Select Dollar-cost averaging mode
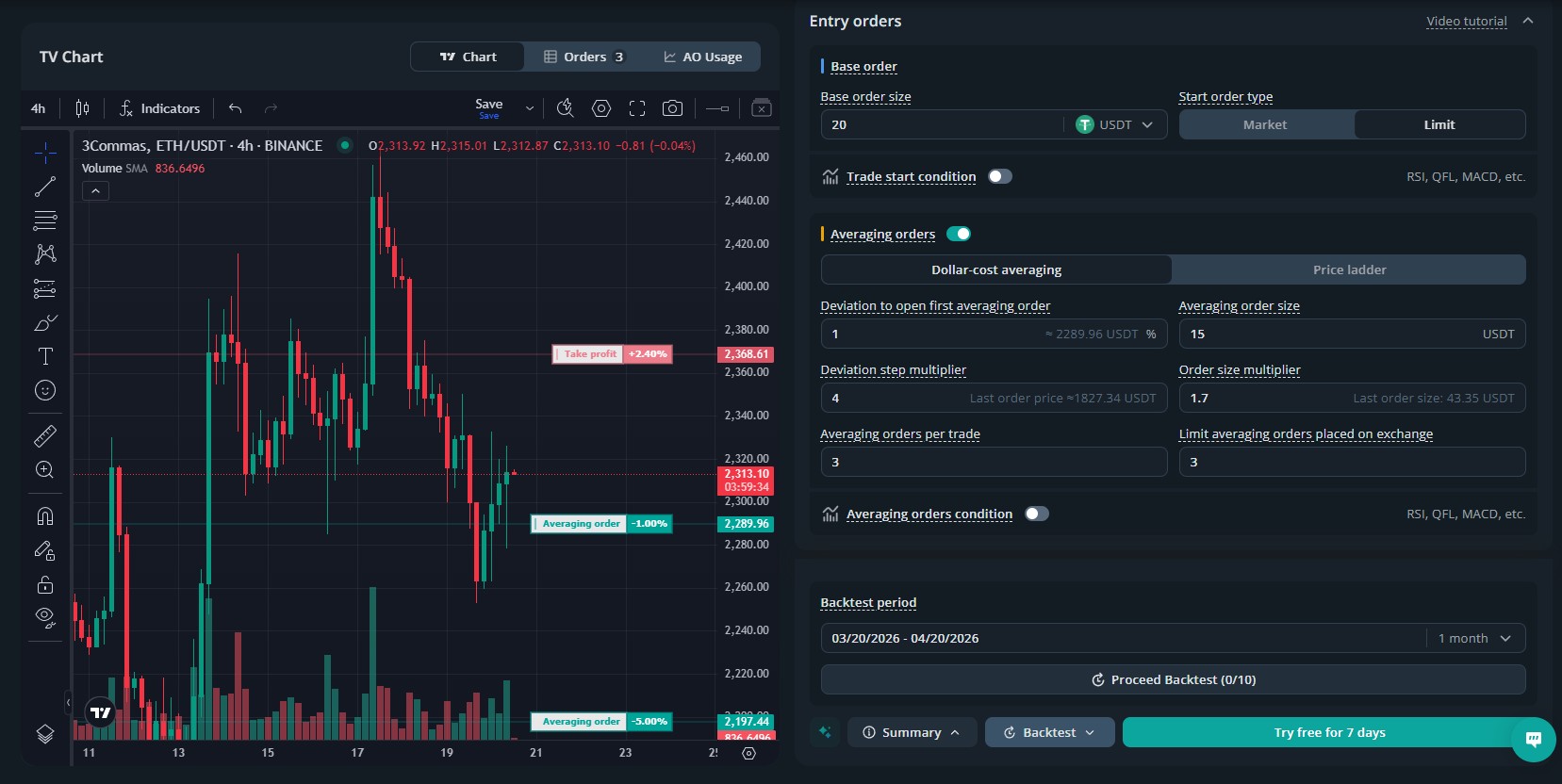 pyautogui.click(x=996, y=269)
